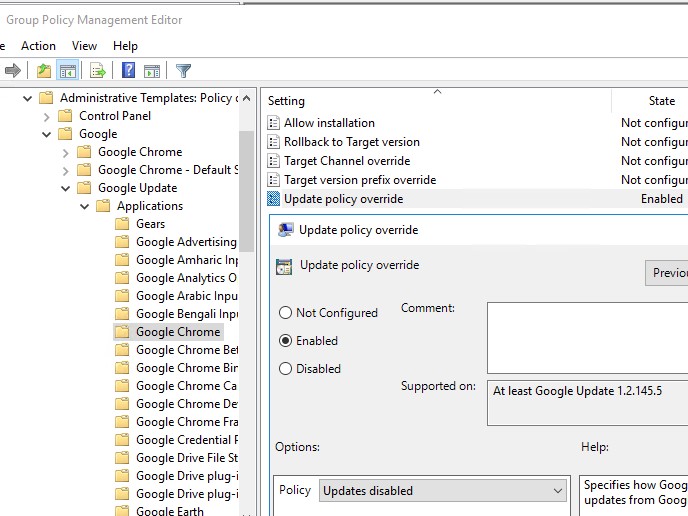
Task: Select Google Chrome Beta in tree
Action: (x=187, y=350)
